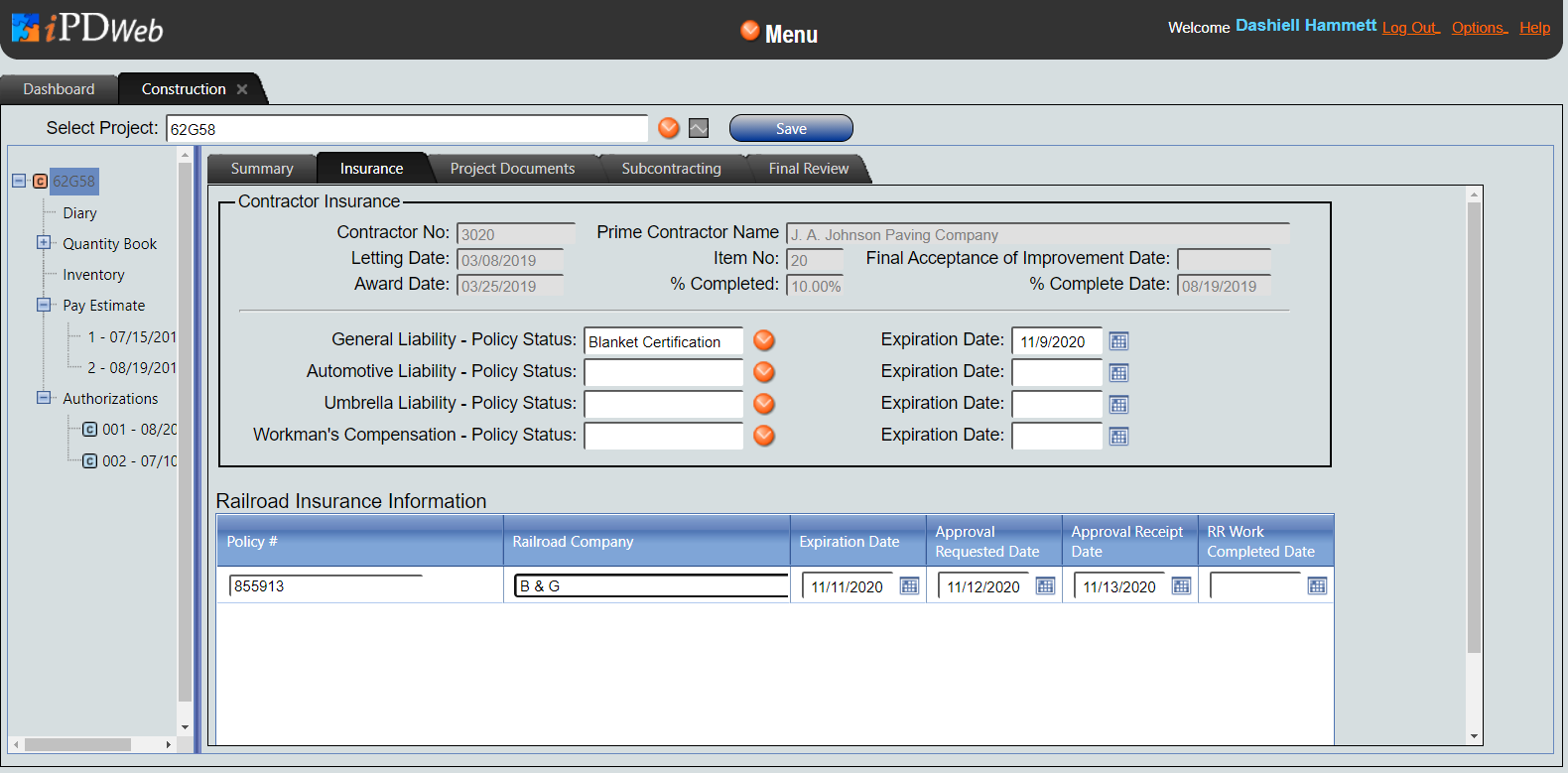Click the chart icon next to project selector

699,128
